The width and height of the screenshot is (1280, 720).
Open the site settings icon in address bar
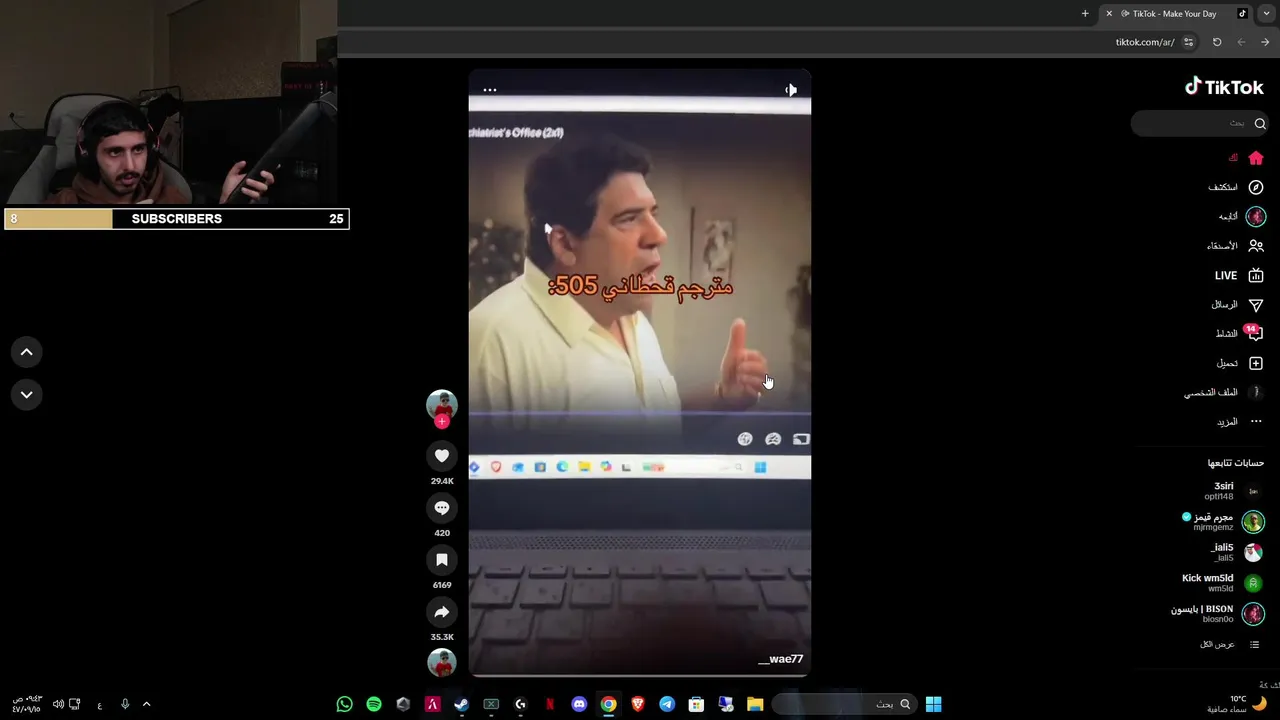coord(1188,42)
